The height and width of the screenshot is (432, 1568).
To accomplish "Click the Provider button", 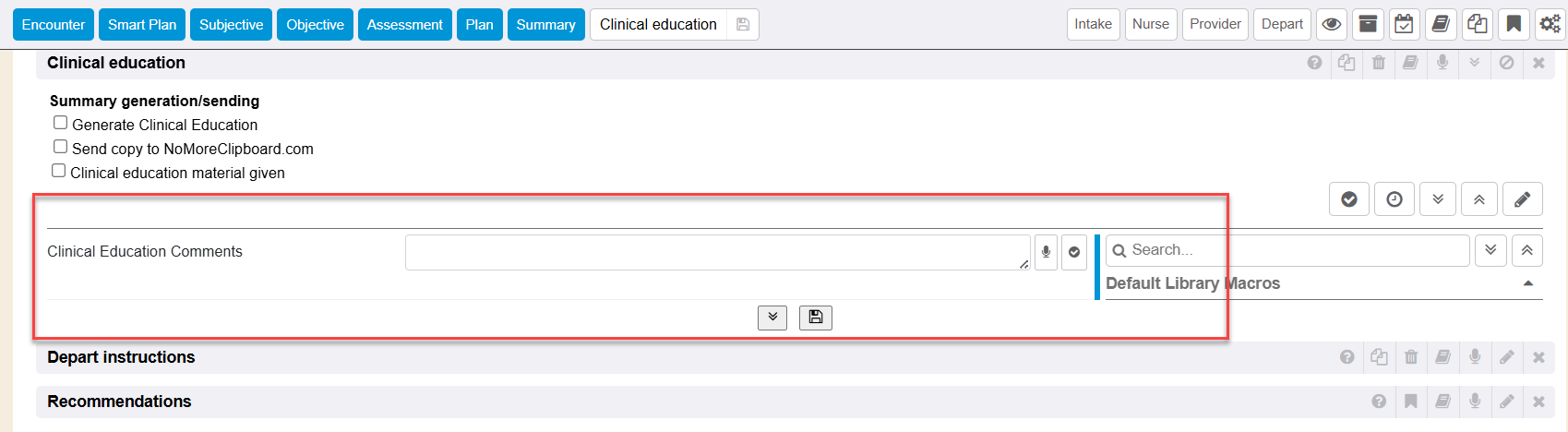I will coord(1215,24).
